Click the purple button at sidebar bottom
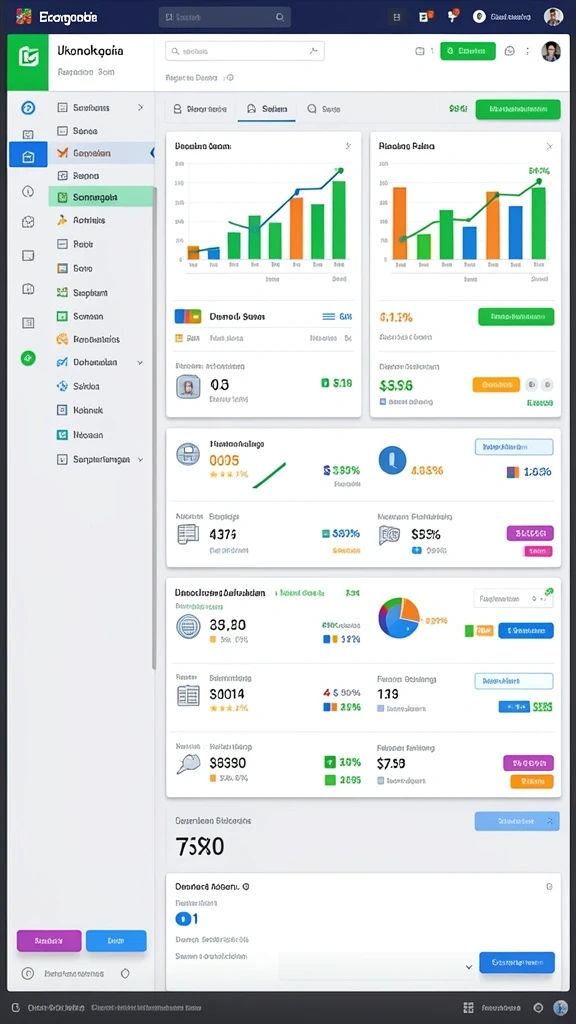This screenshot has width=576, height=1024. pos(49,941)
